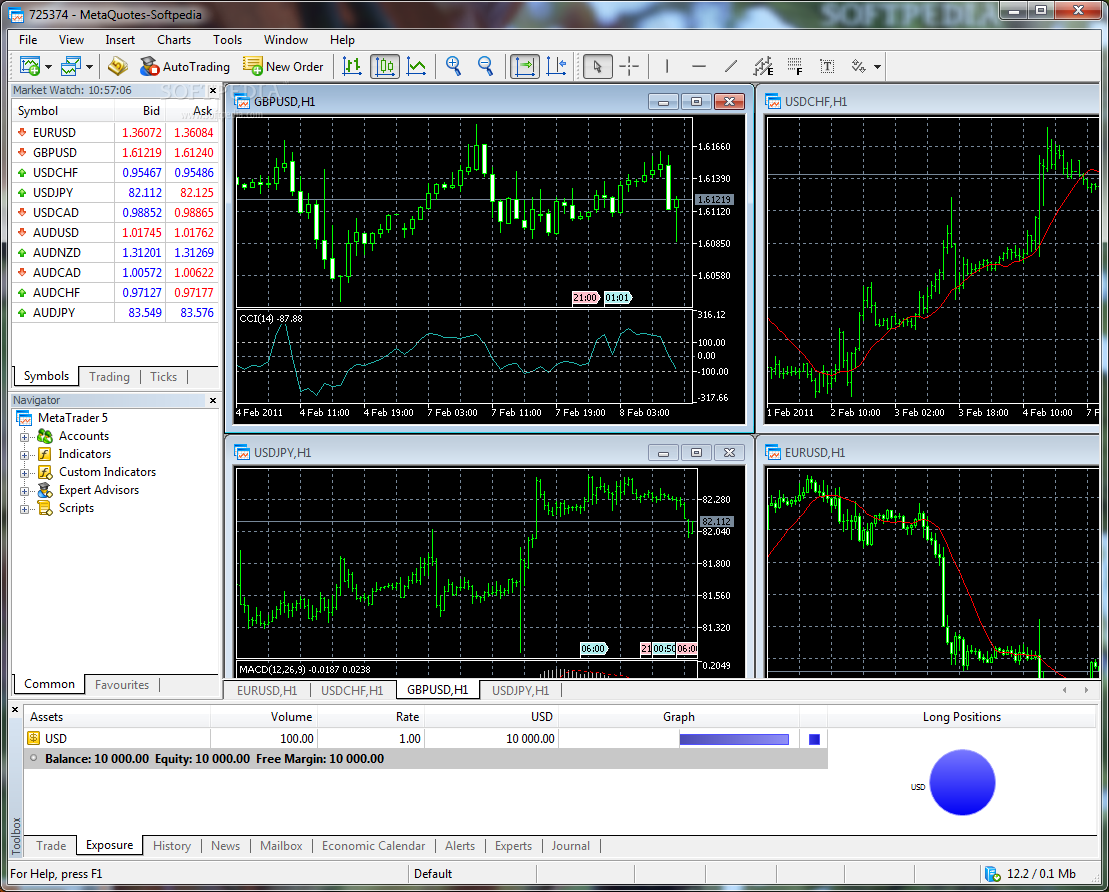Select the Fibonacci retracement tool
The width and height of the screenshot is (1109, 892).
coord(795,66)
